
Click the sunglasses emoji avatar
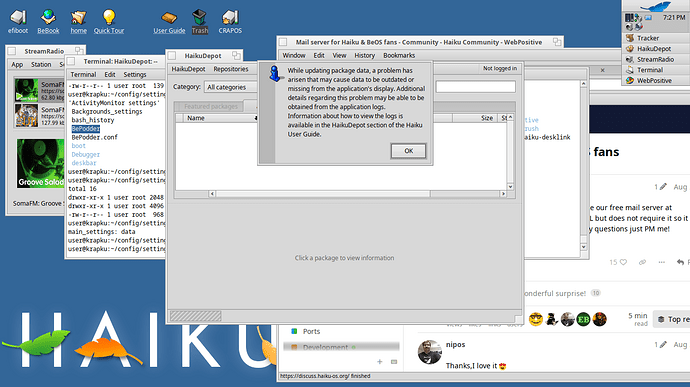click(536, 319)
